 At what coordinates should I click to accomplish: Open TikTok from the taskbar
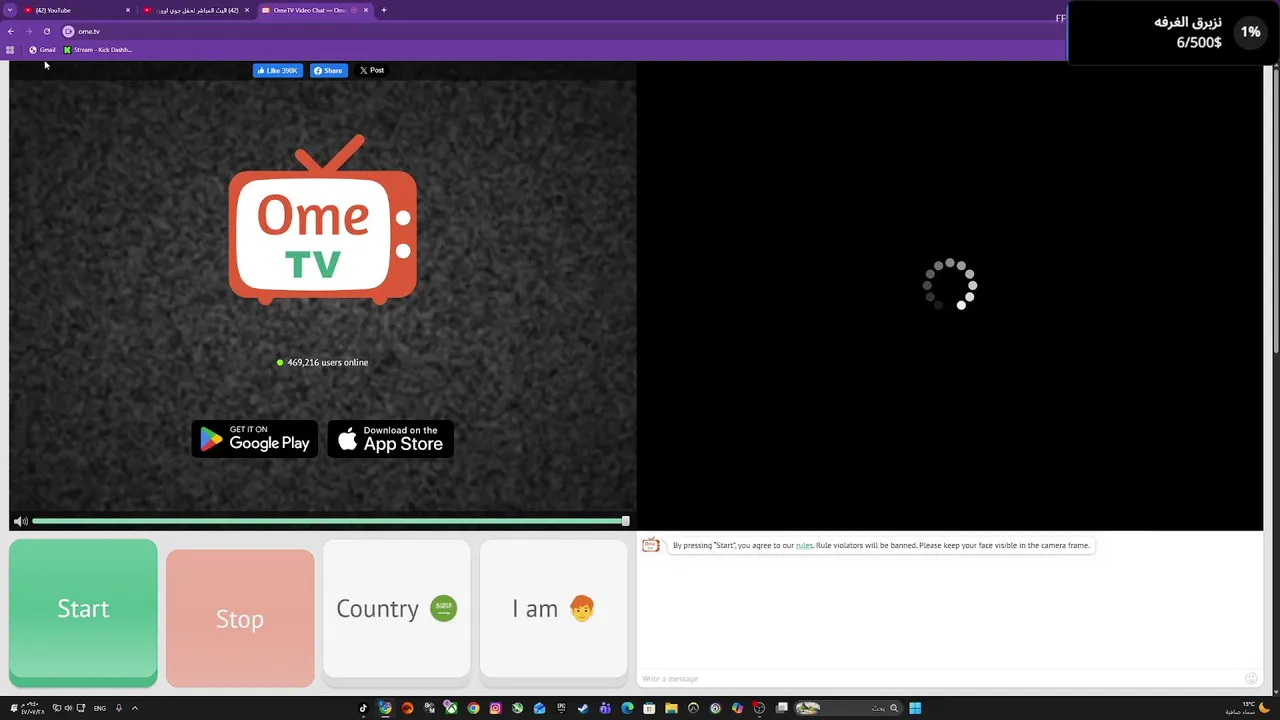click(x=363, y=708)
